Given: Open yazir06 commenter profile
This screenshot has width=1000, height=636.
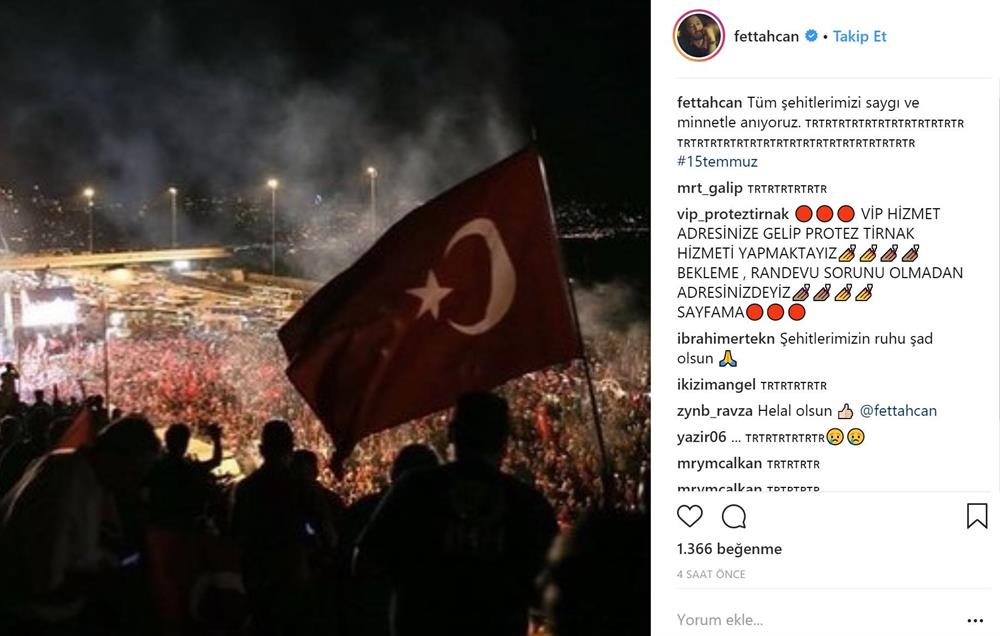Looking at the screenshot, I should pyautogui.click(x=702, y=437).
